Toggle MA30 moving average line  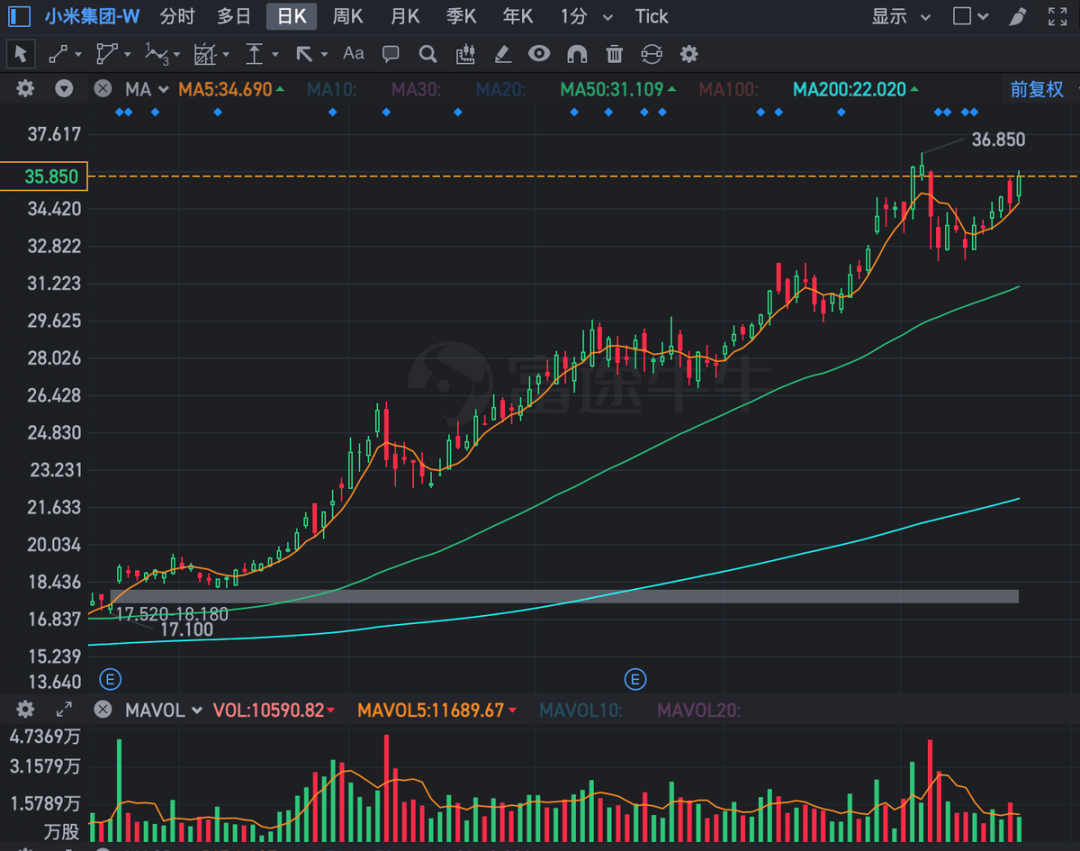coord(416,90)
